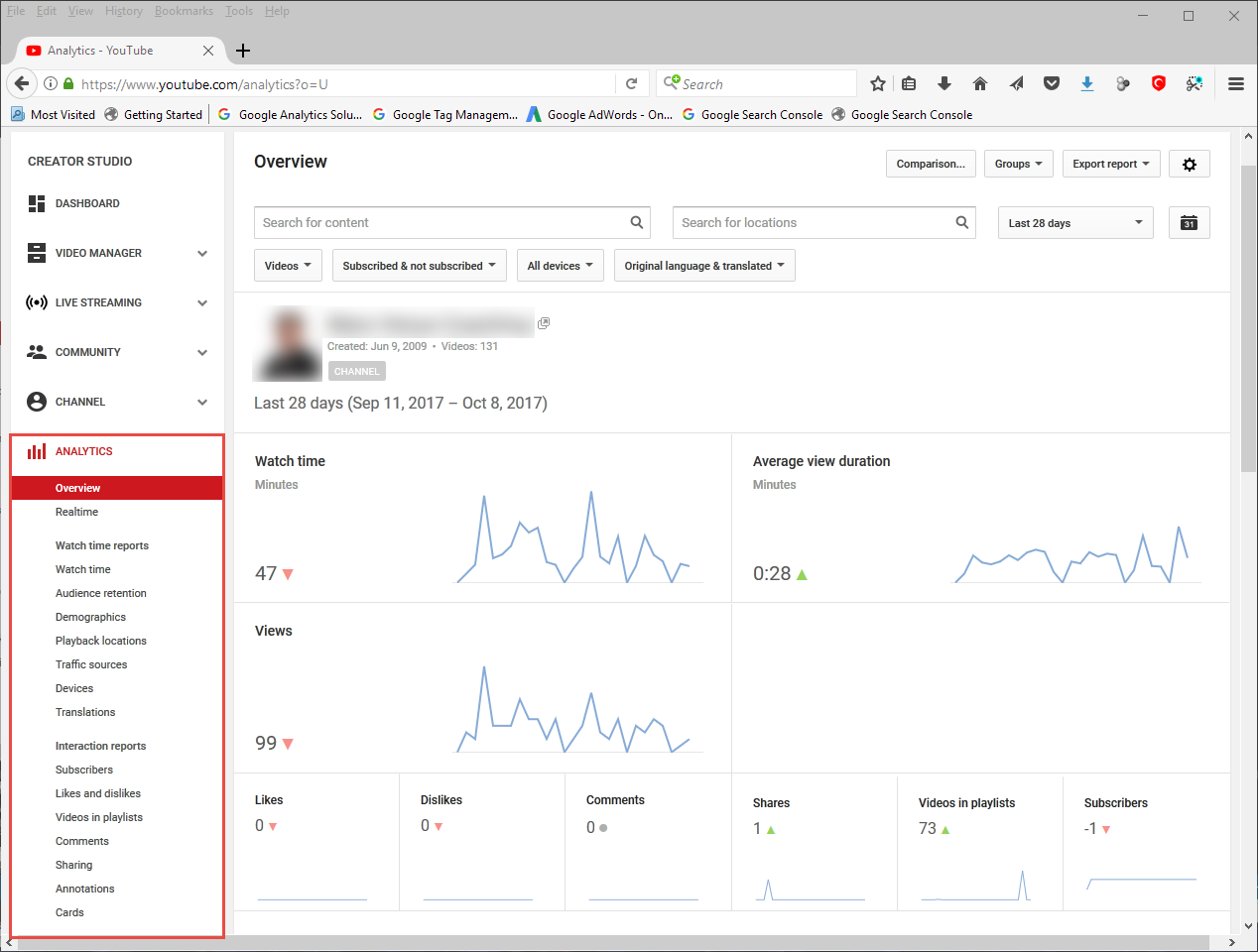Open the Firefox hamburger menu

(1235, 84)
